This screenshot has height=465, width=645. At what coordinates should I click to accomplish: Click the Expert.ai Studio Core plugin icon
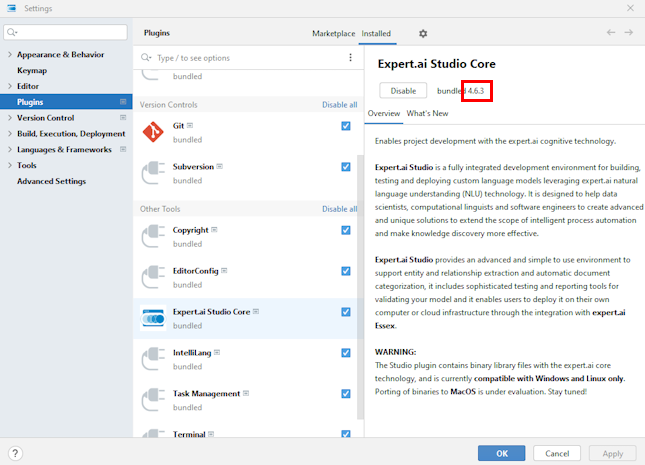[x=153, y=318]
